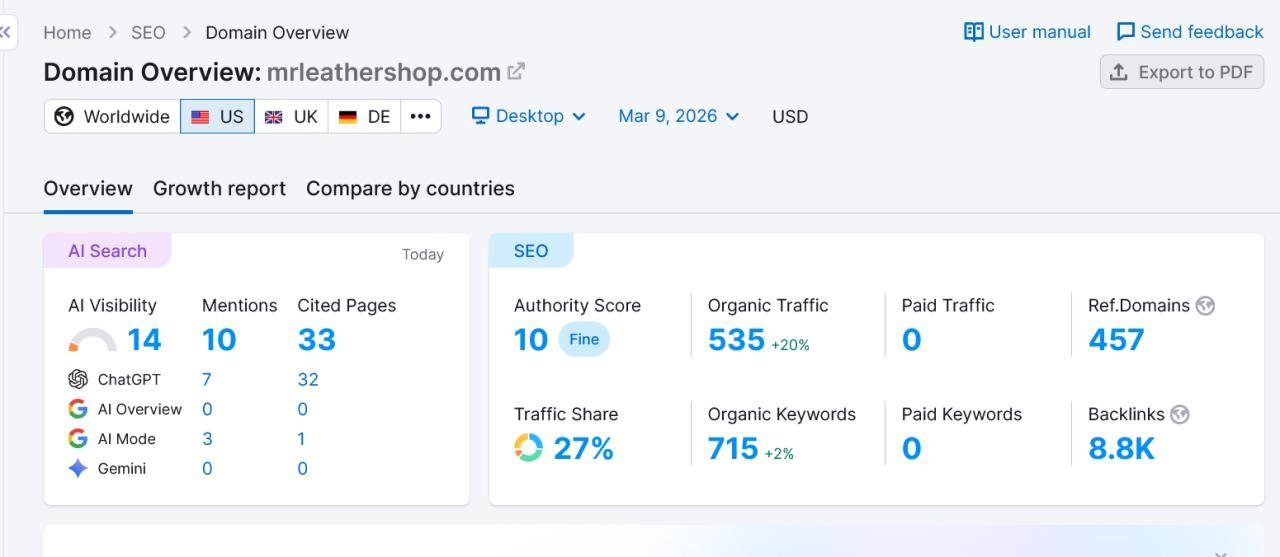Click the User manual book icon

(973, 32)
